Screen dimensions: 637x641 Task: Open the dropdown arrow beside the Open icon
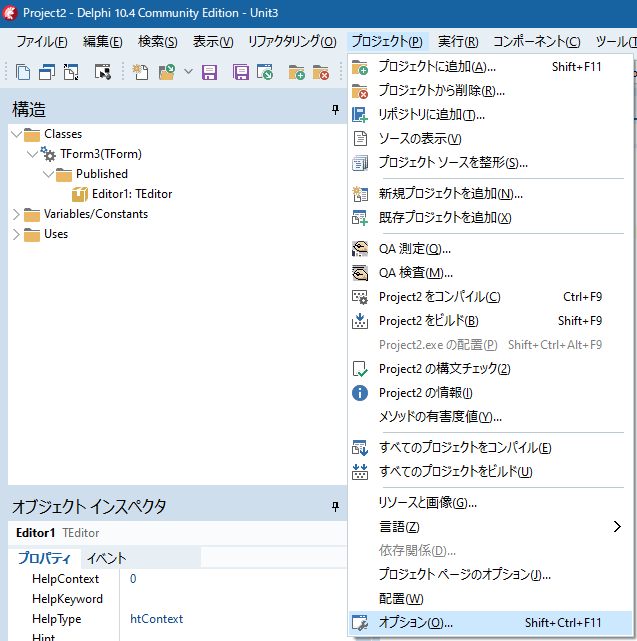click(186, 72)
